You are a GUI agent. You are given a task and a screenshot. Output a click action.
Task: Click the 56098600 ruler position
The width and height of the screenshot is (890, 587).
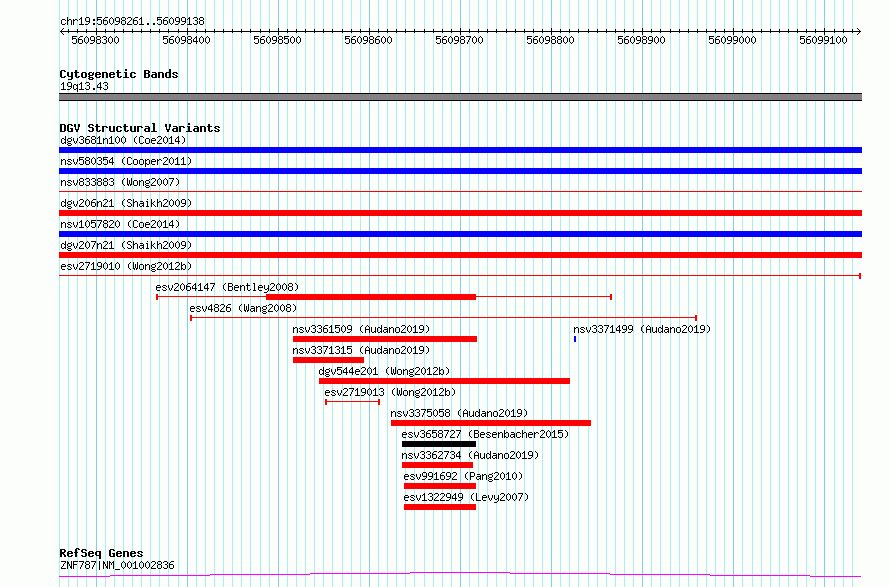pyautogui.click(x=368, y=40)
